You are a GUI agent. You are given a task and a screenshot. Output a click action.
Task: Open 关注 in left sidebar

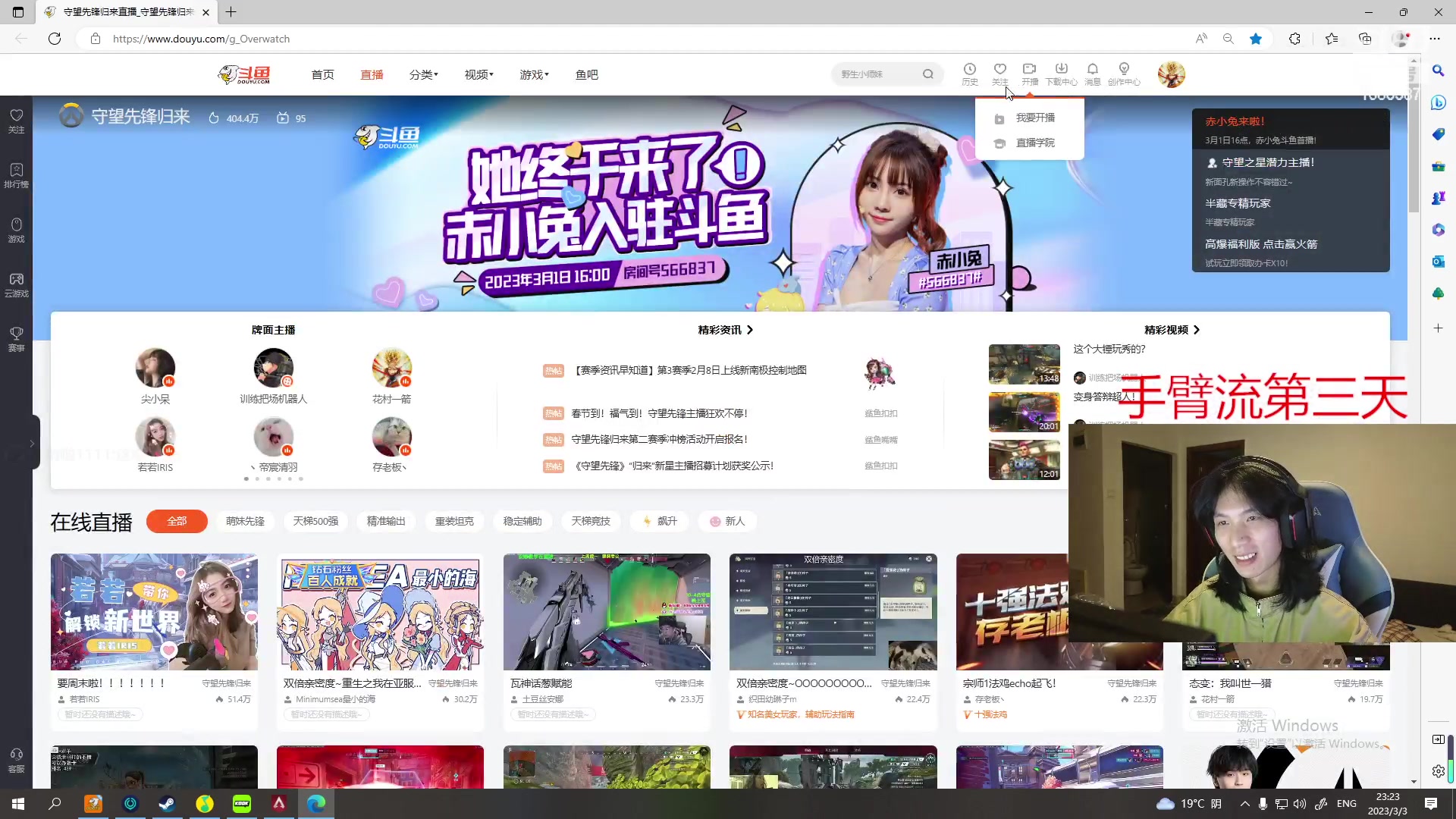pos(16,121)
